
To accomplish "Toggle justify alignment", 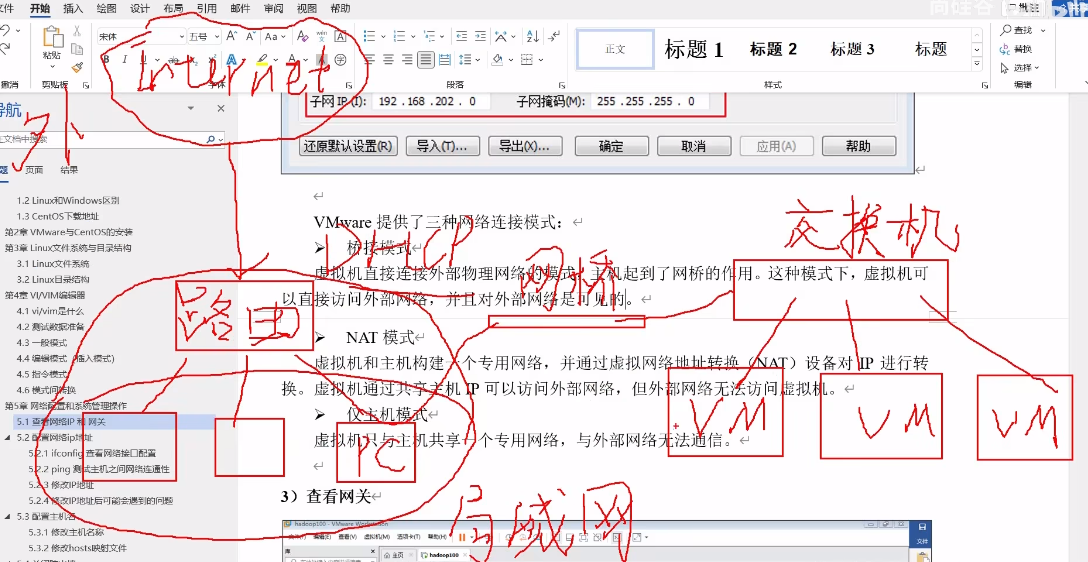I will tap(426, 60).
